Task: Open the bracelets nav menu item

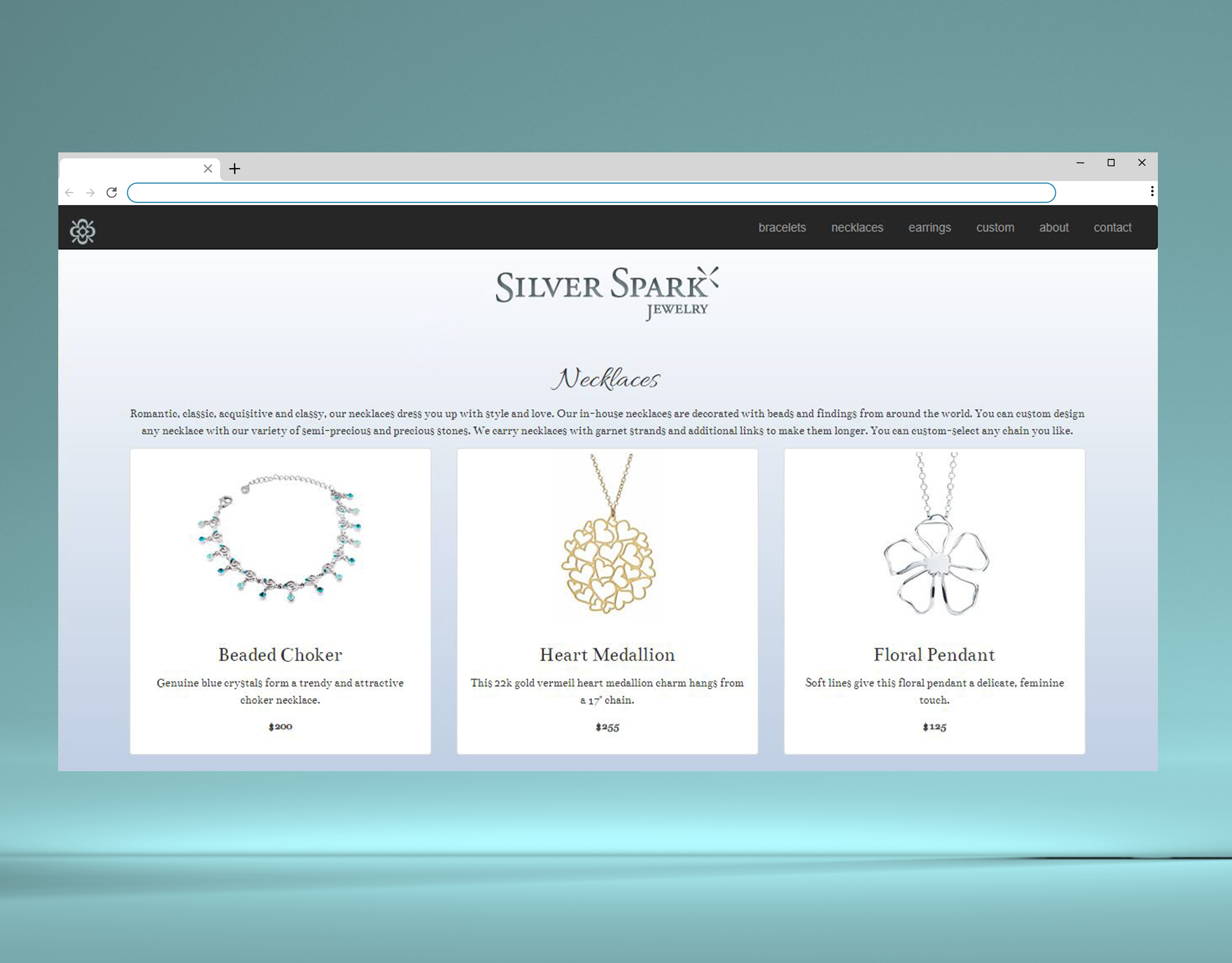Action: click(781, 228)
